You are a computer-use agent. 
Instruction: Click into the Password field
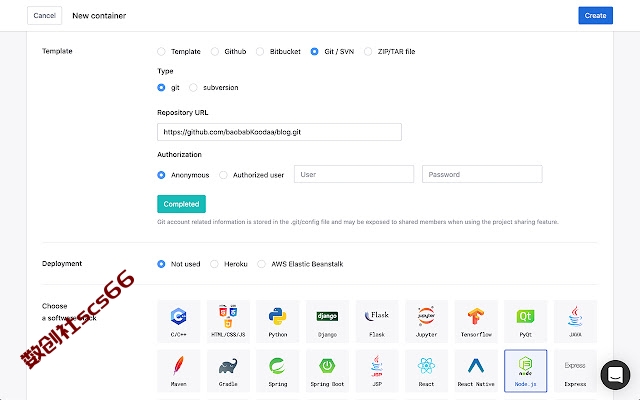pos(482,174)
